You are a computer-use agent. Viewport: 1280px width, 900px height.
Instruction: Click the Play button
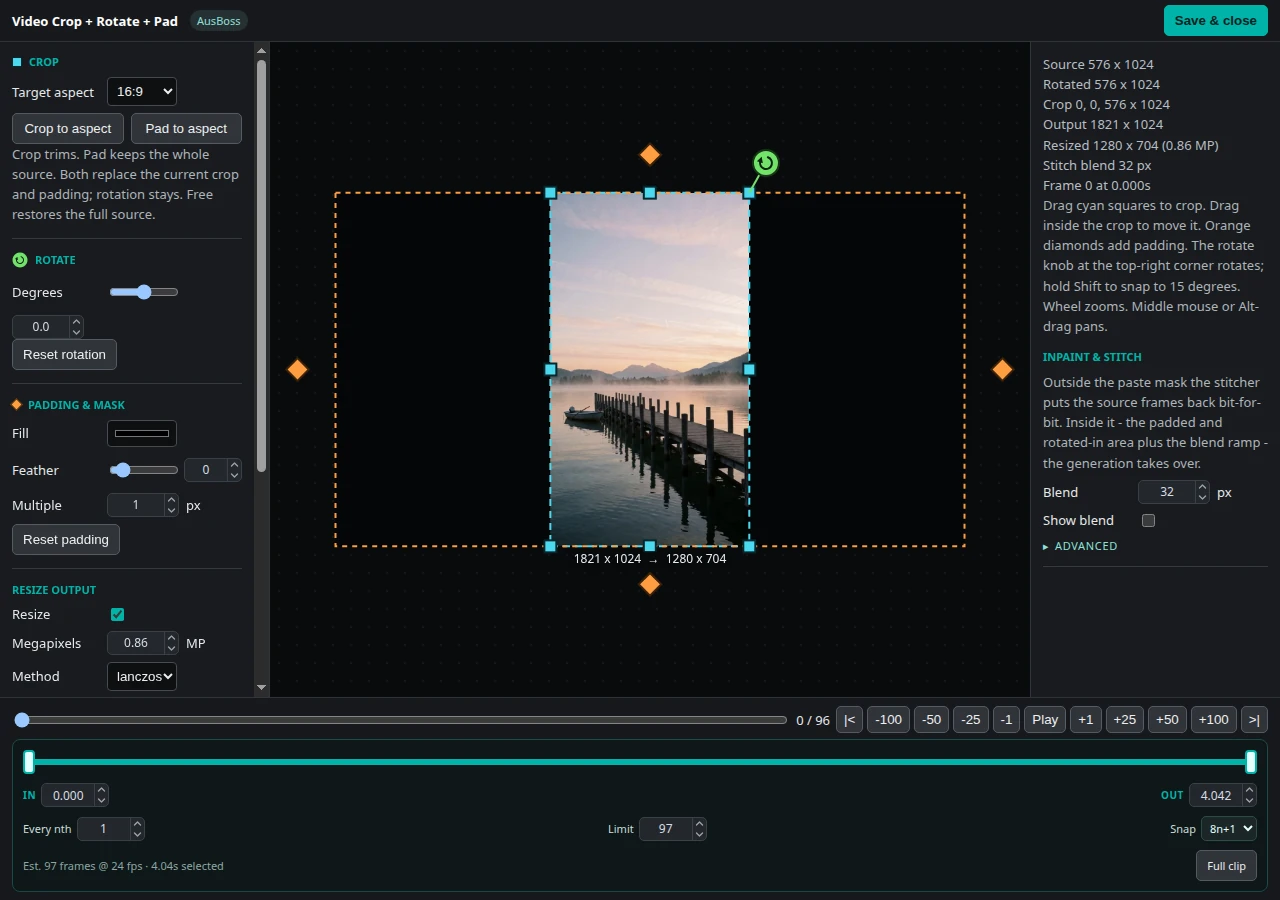tap(1045, 720)
